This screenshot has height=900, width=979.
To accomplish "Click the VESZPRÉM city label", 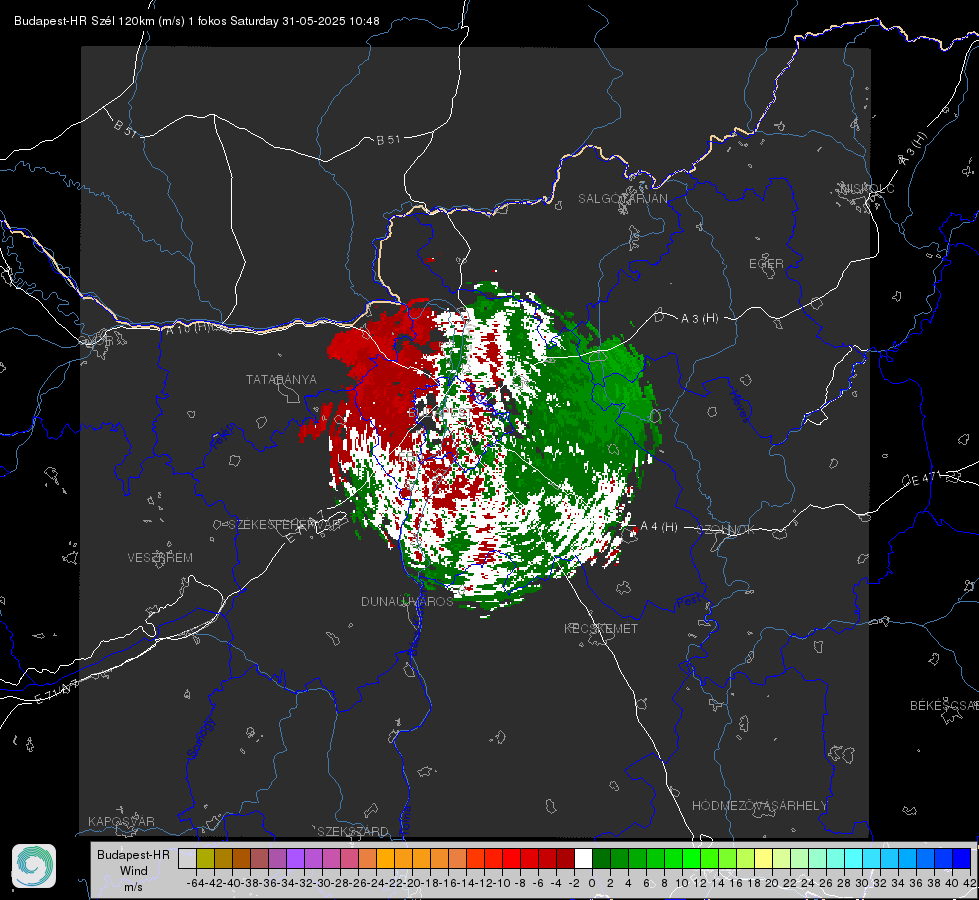I will 160,558.
